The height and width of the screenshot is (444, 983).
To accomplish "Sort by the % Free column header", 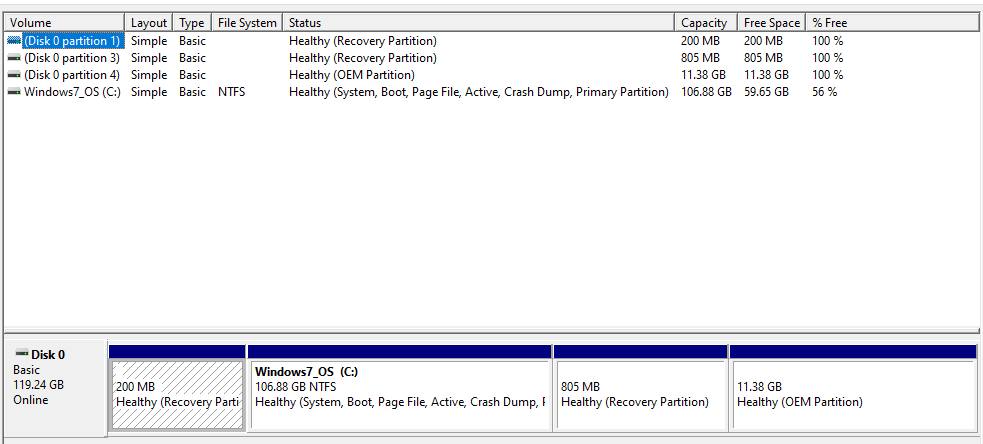I will coord(892,23).
